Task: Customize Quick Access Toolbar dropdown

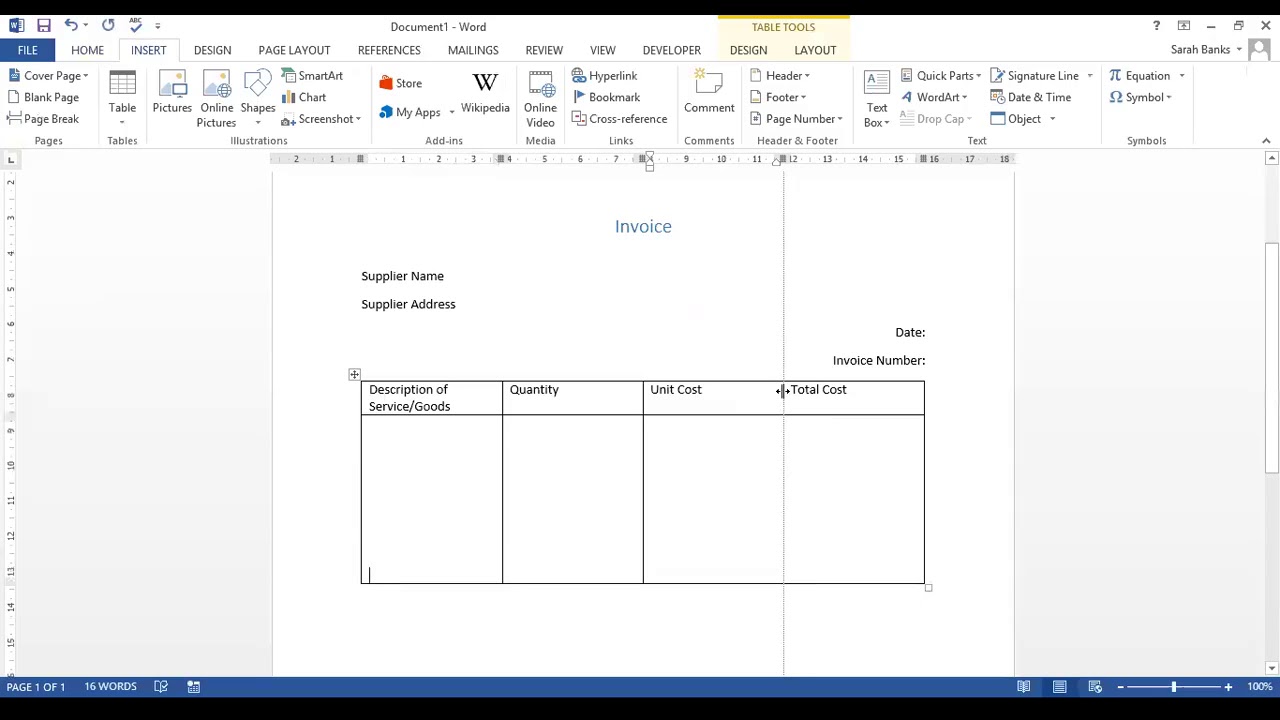Action: click(157, 26)
